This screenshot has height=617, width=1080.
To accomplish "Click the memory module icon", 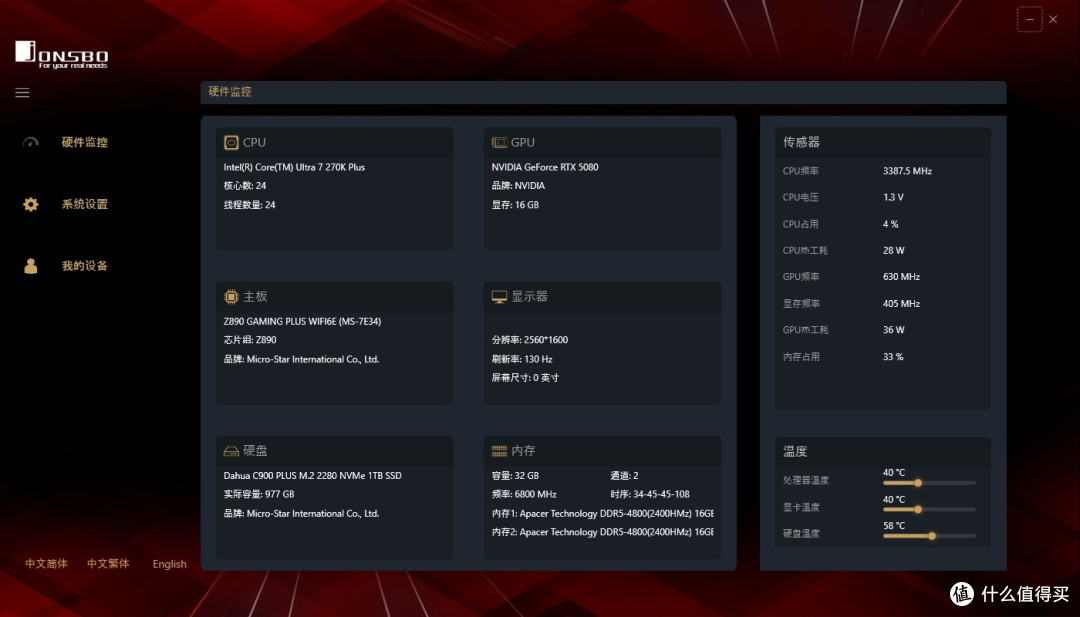I will tap(499, 451).
